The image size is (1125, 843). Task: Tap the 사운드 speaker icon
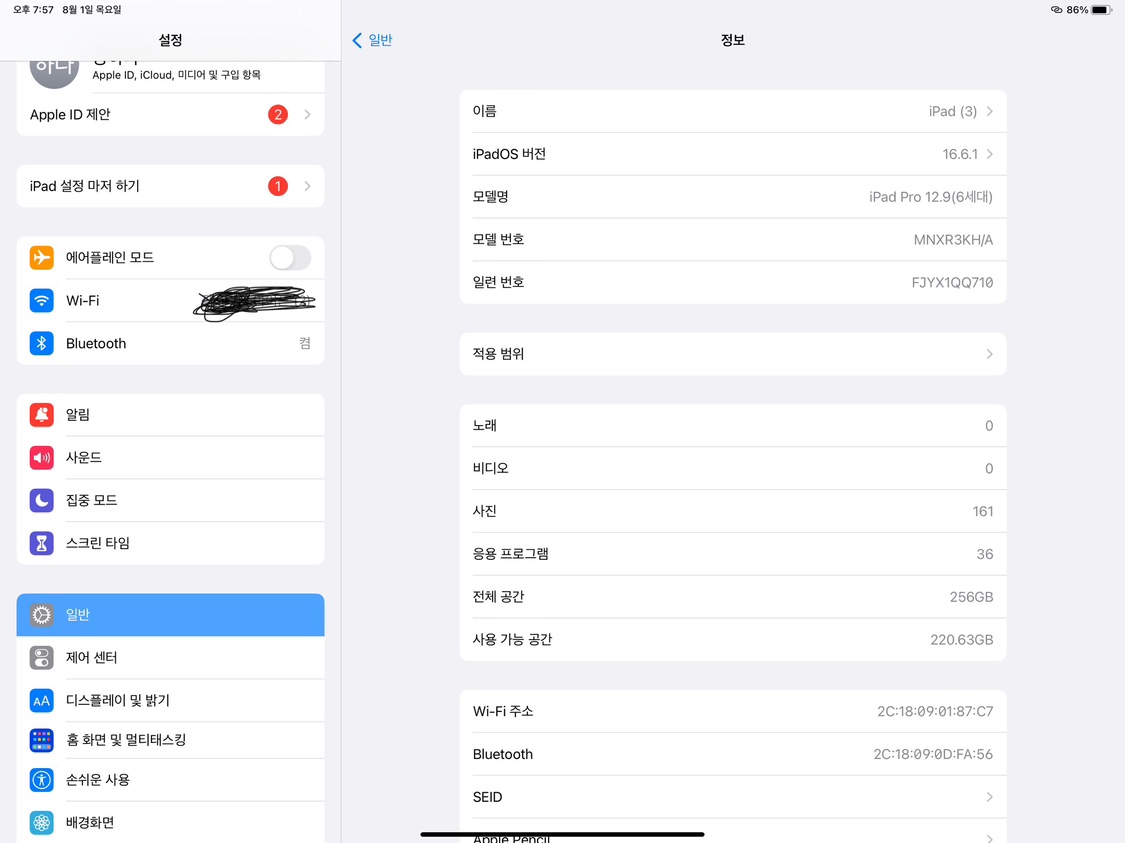coord(41,458)
